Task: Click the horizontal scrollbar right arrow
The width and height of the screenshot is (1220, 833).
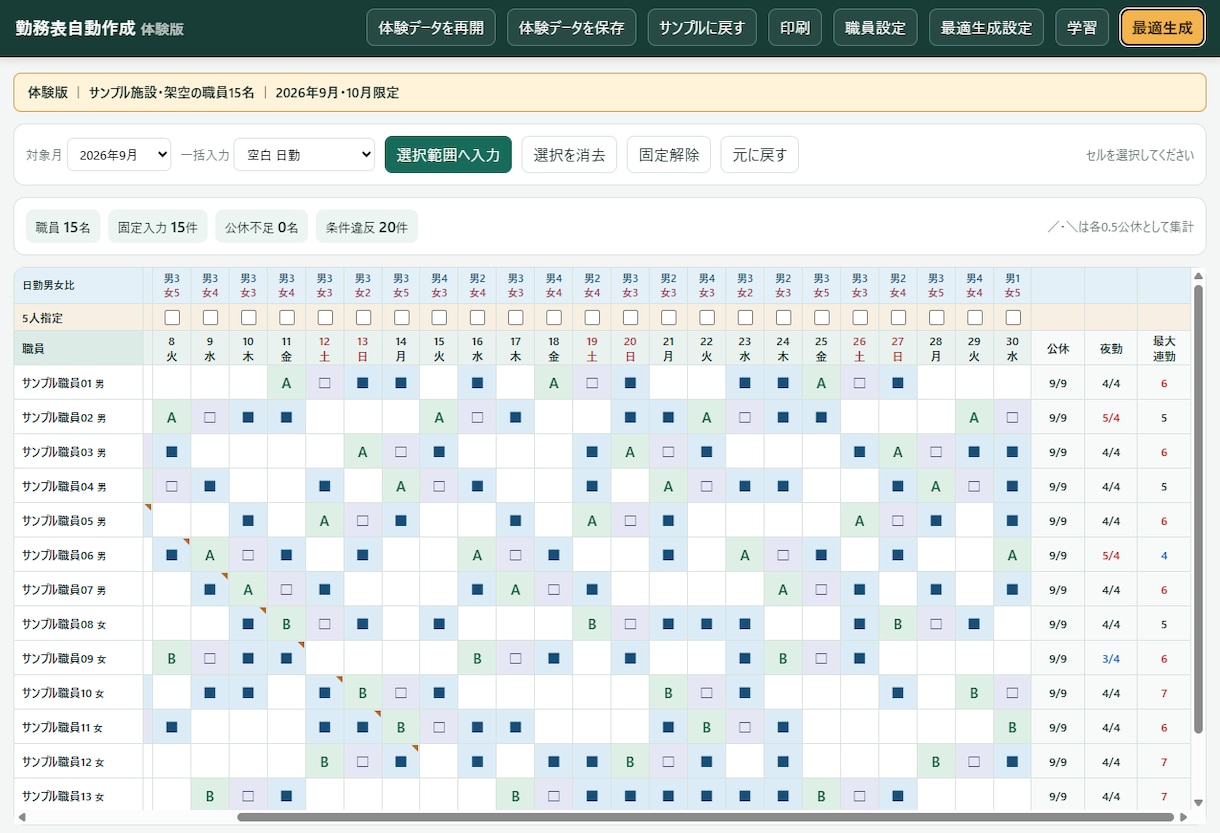Action: [1182, 817]
